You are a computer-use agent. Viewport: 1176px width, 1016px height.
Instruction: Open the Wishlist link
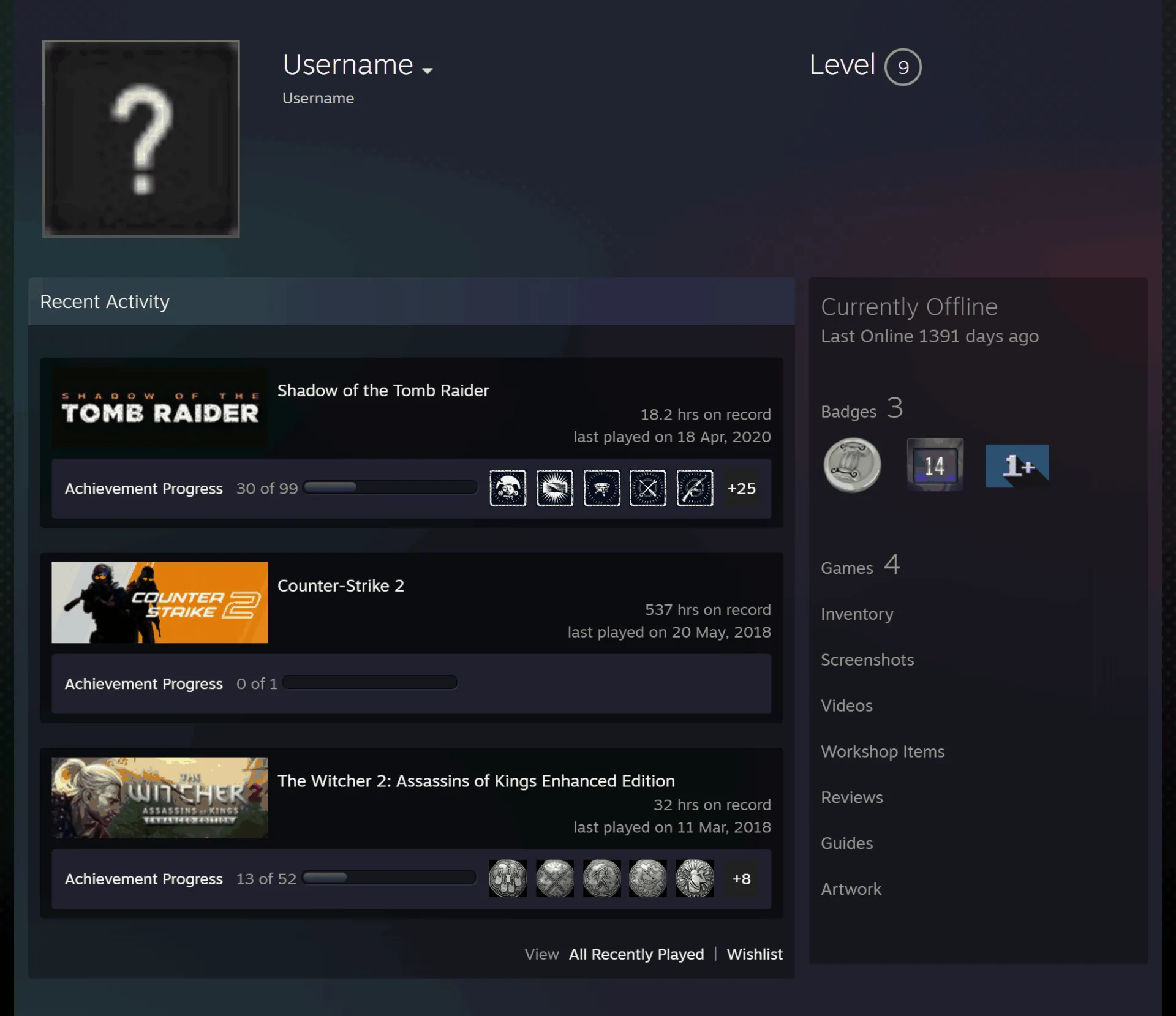[755, 954]
